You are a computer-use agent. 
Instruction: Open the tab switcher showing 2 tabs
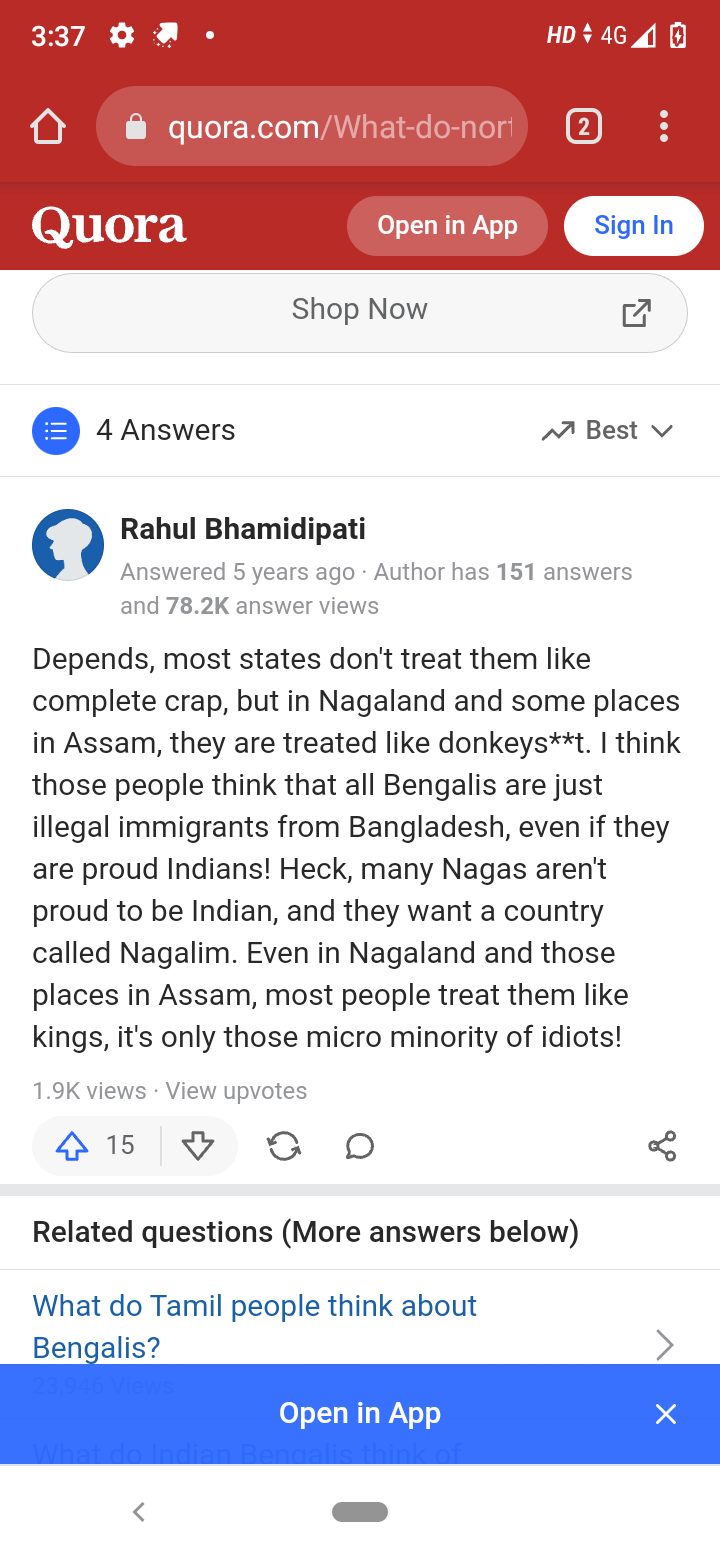click(584, 127)
